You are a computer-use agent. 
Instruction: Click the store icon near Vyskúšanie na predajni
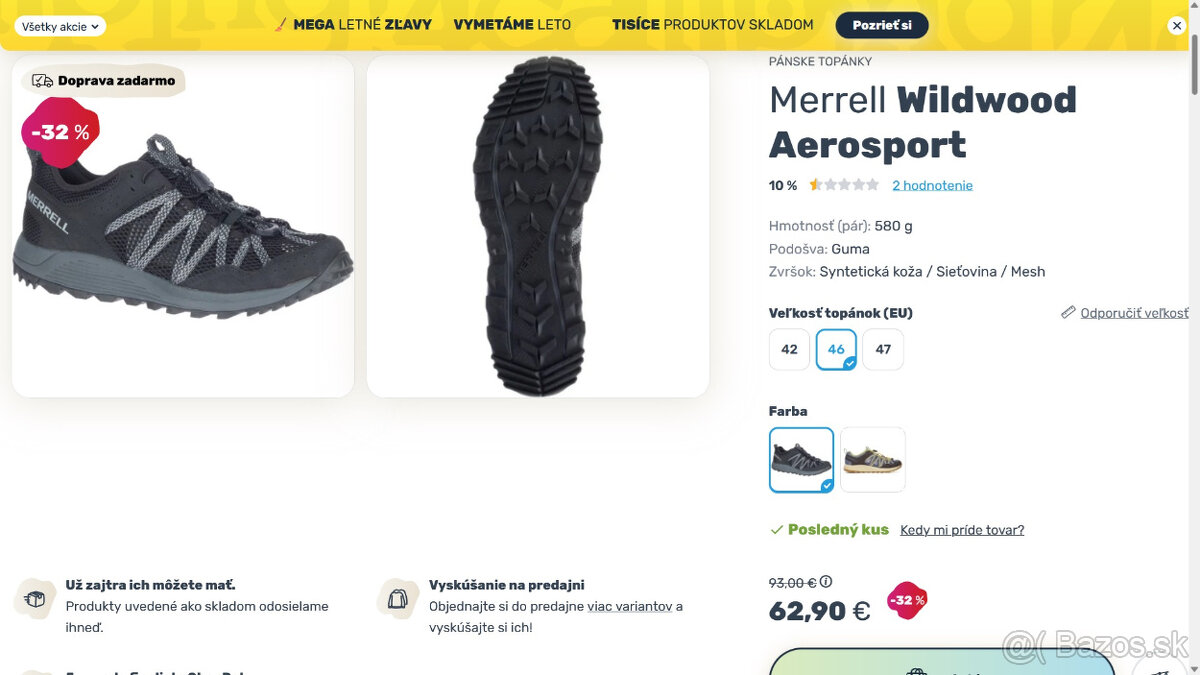tap(397, 597)
